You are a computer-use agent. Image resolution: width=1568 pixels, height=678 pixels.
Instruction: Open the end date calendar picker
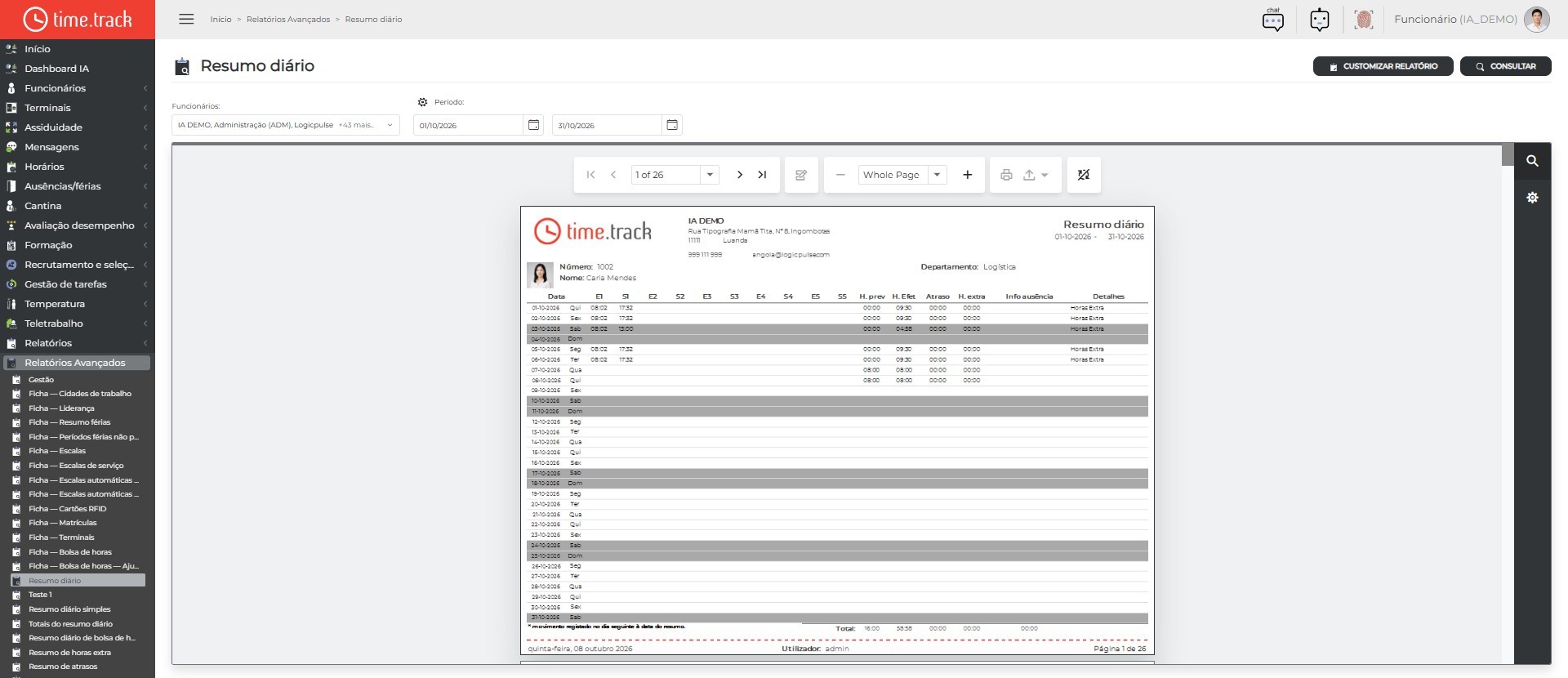coord(672,125)
